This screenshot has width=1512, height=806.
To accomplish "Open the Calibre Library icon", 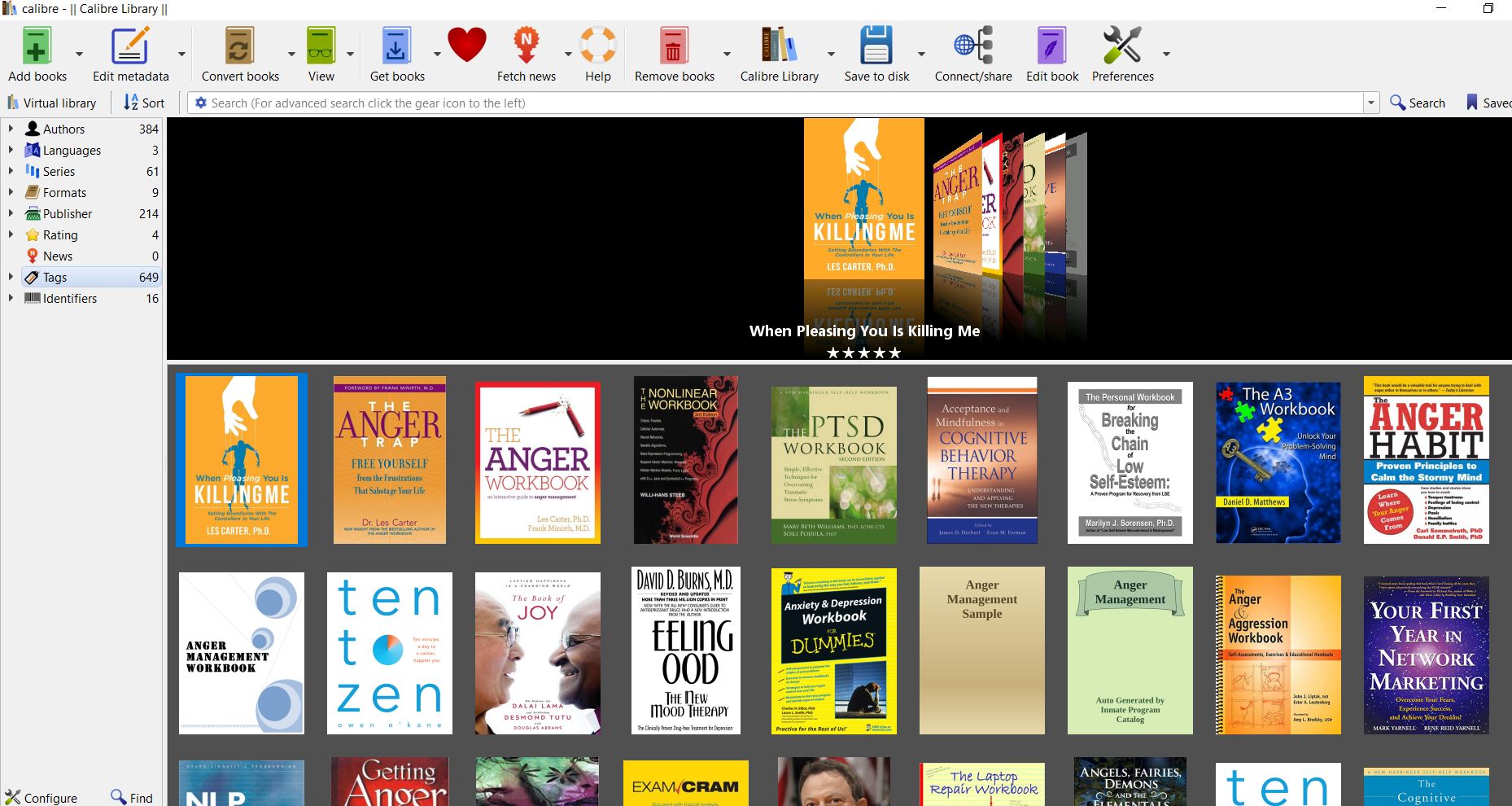I will 779,46.
